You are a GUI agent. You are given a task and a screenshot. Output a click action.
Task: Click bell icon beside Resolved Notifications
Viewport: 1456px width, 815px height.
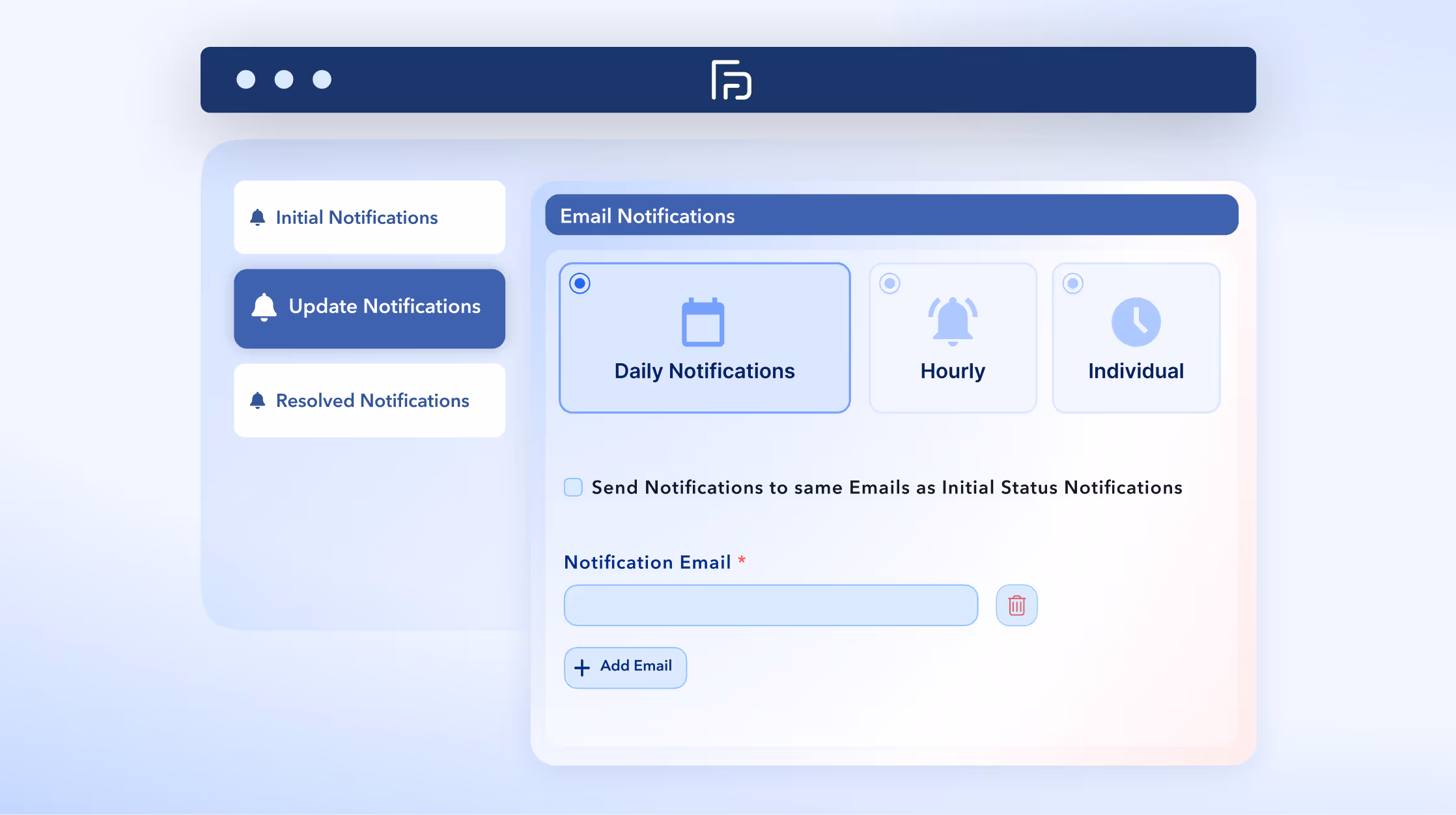(258, 400)
